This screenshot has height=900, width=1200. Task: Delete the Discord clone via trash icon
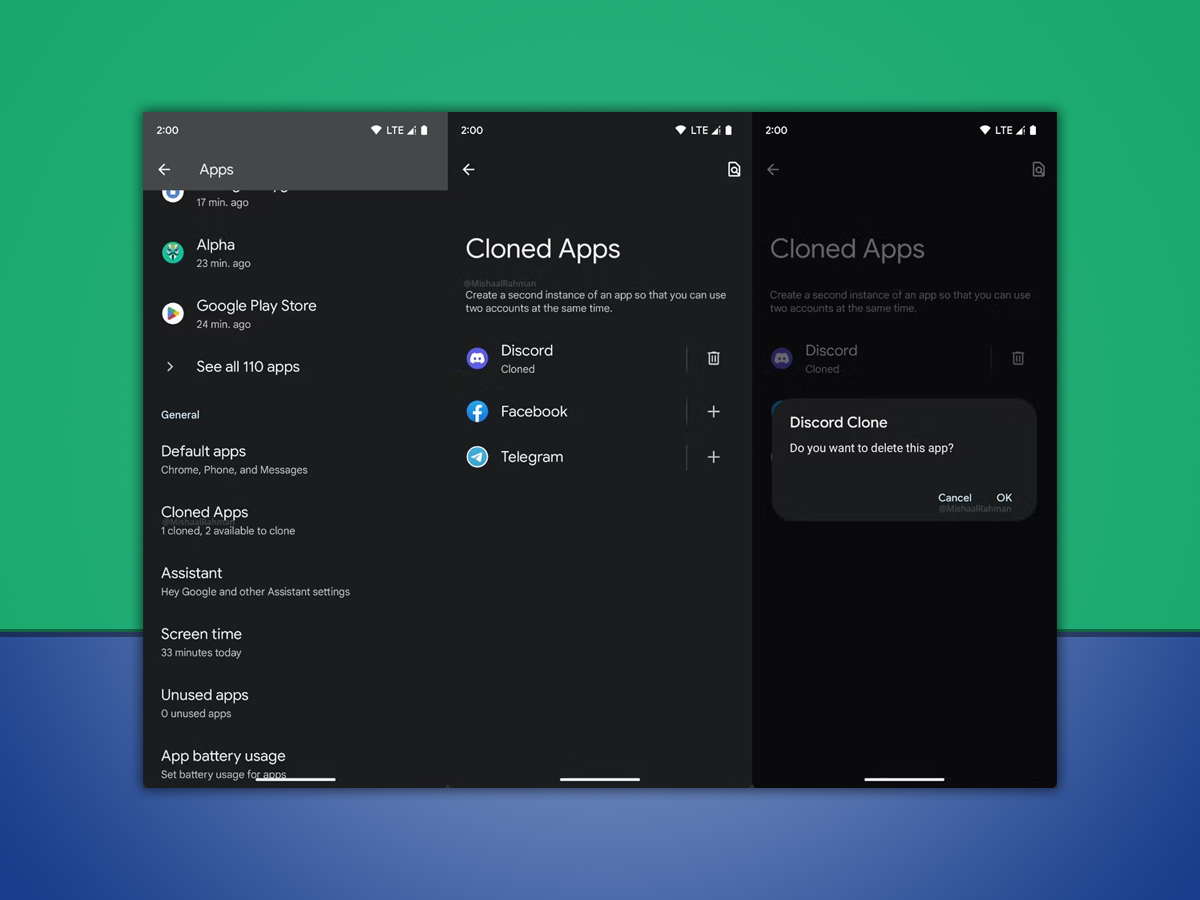coord(714,358)
